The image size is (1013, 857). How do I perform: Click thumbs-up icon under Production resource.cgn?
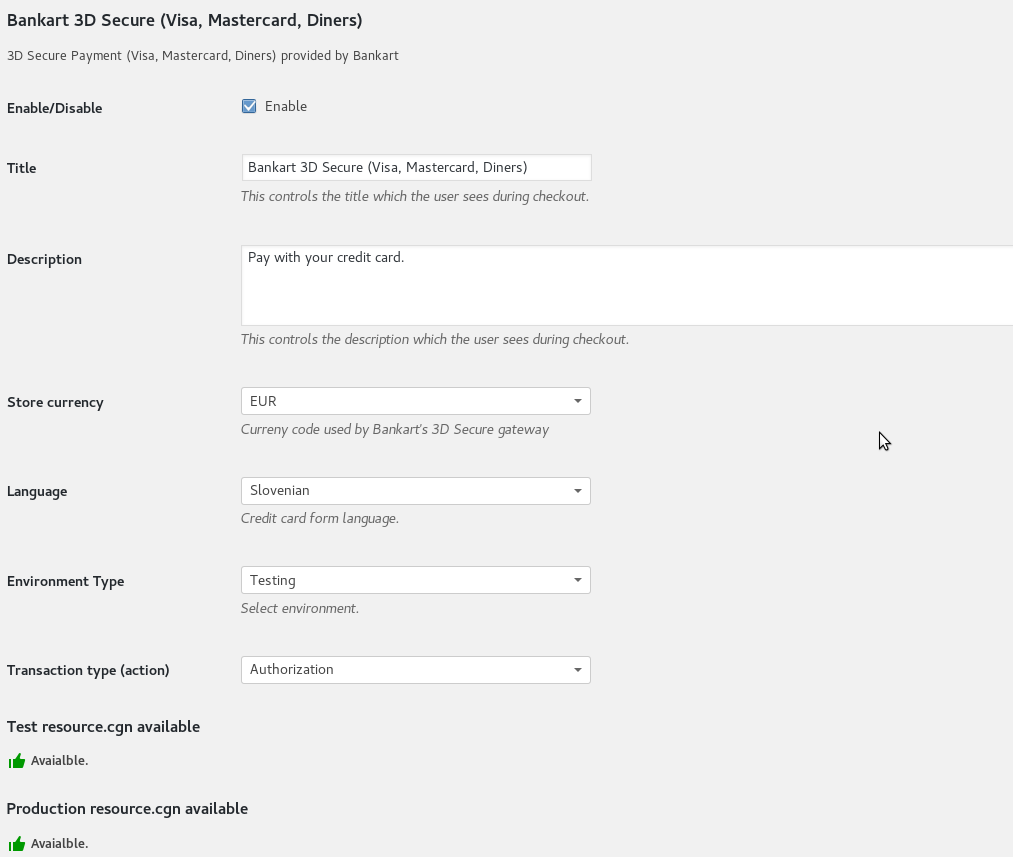(17, 843)
